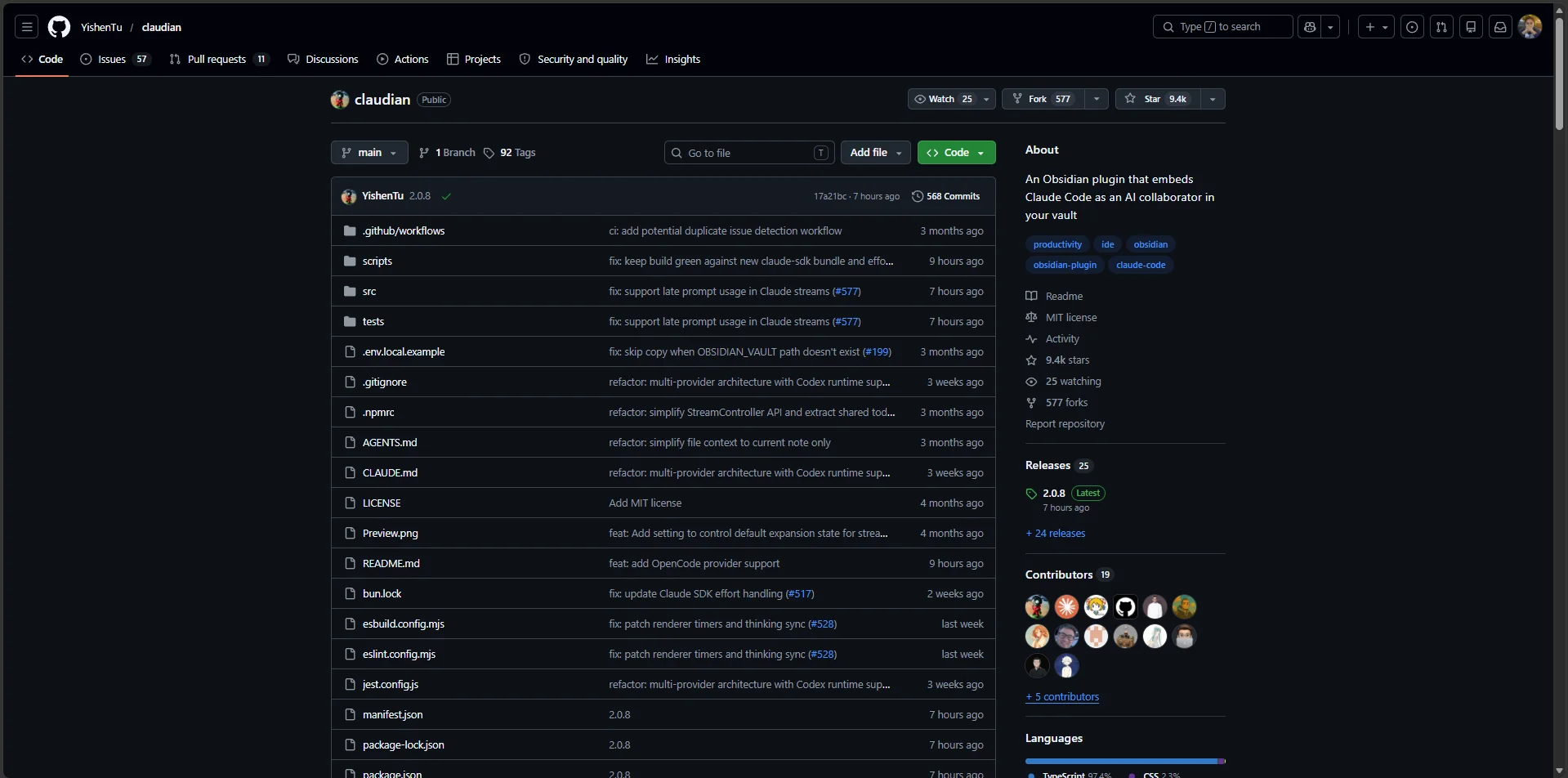Switch to the Insights tab

(x=673, y=59)
